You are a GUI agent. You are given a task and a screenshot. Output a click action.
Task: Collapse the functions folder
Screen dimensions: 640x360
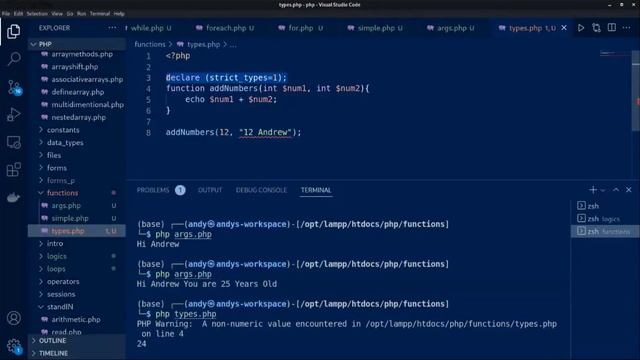[77, 193]
